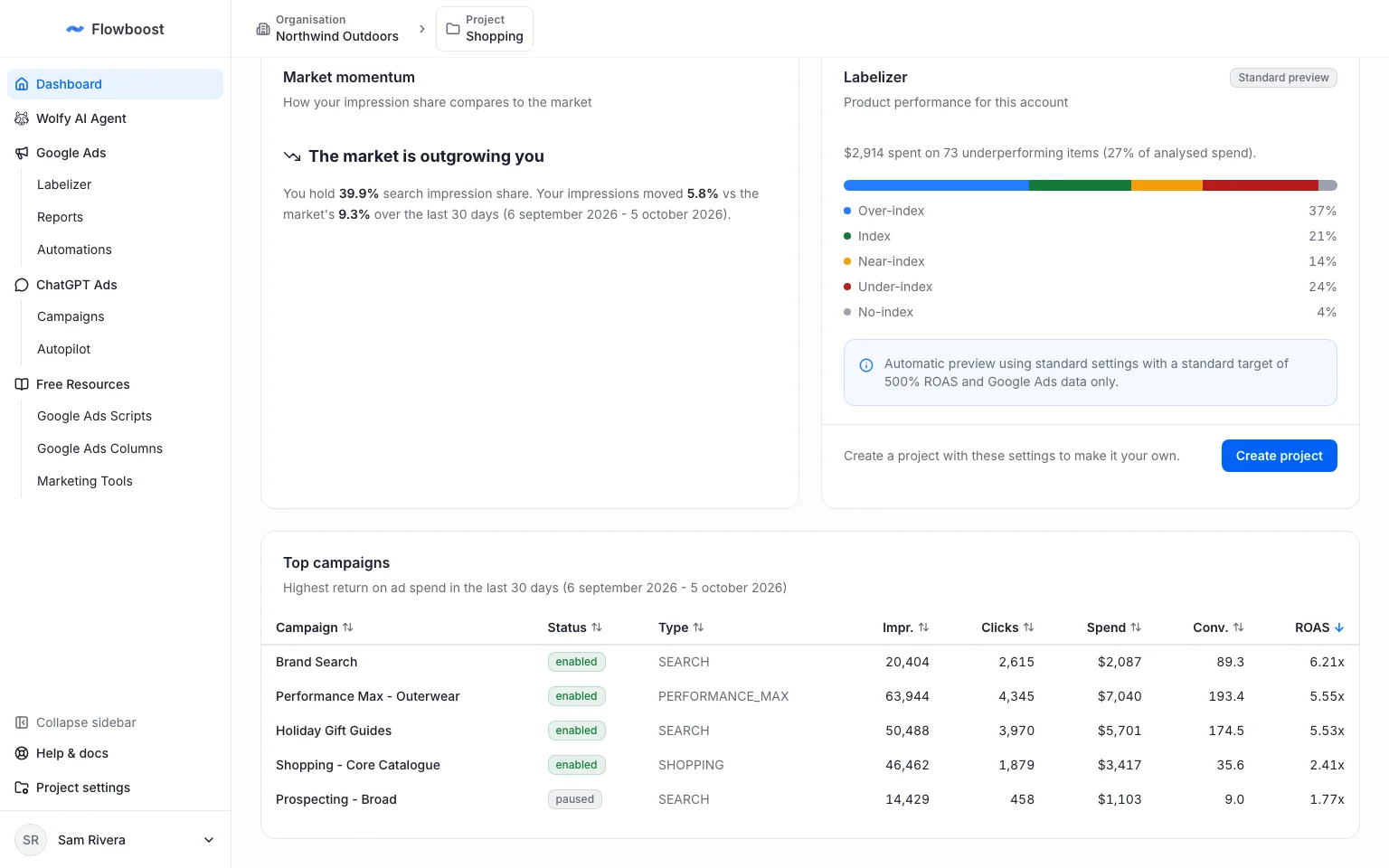Click the red Under-index bar segment
Viewport: 1389px width, 868px height.
[x=1261, y=185]
